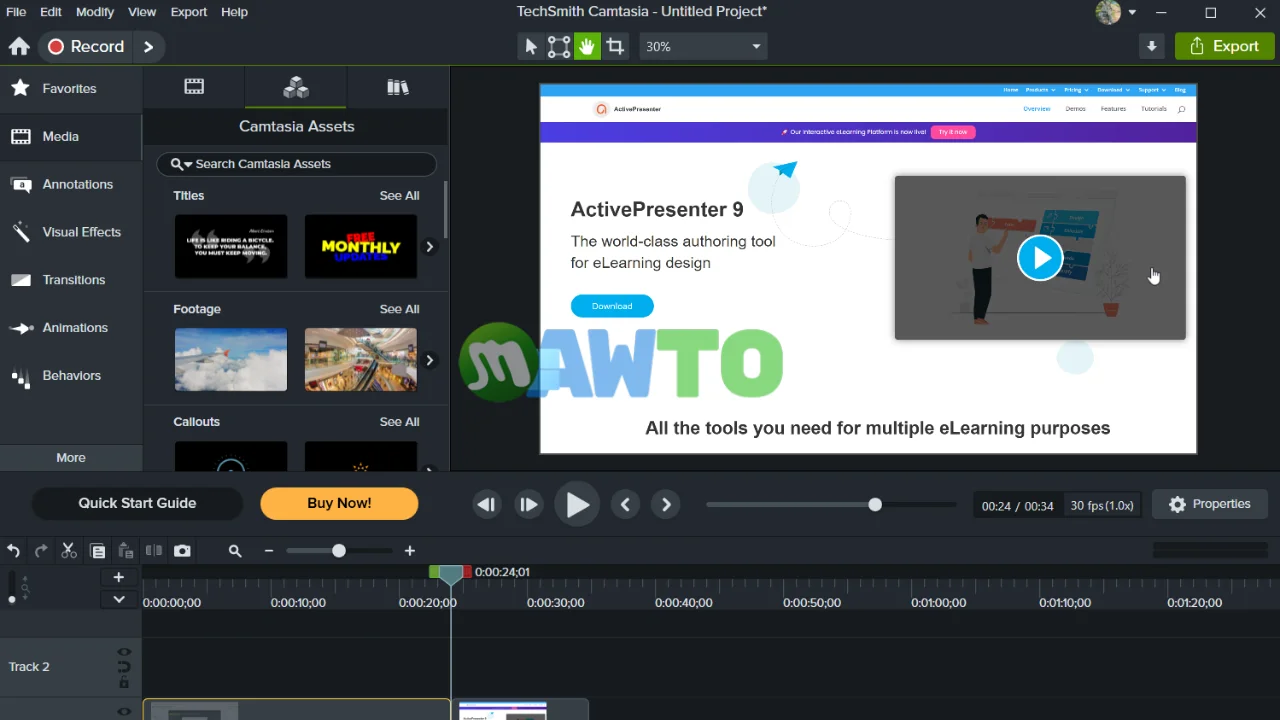The width and height of the screenshot is (1280, 720).
Task: Click the green Export button
Action: pyautogui.click(x=1225, y=46)
